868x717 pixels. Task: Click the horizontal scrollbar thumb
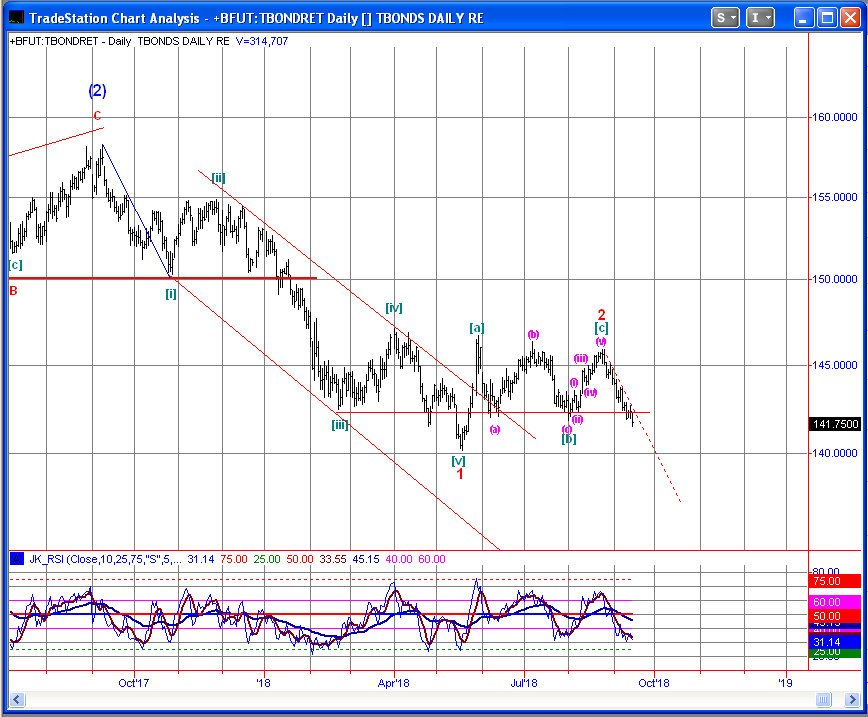824,700
